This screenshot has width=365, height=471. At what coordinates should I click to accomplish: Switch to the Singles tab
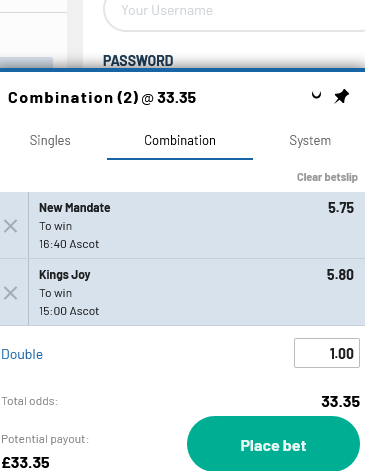[x=50, y=141]
